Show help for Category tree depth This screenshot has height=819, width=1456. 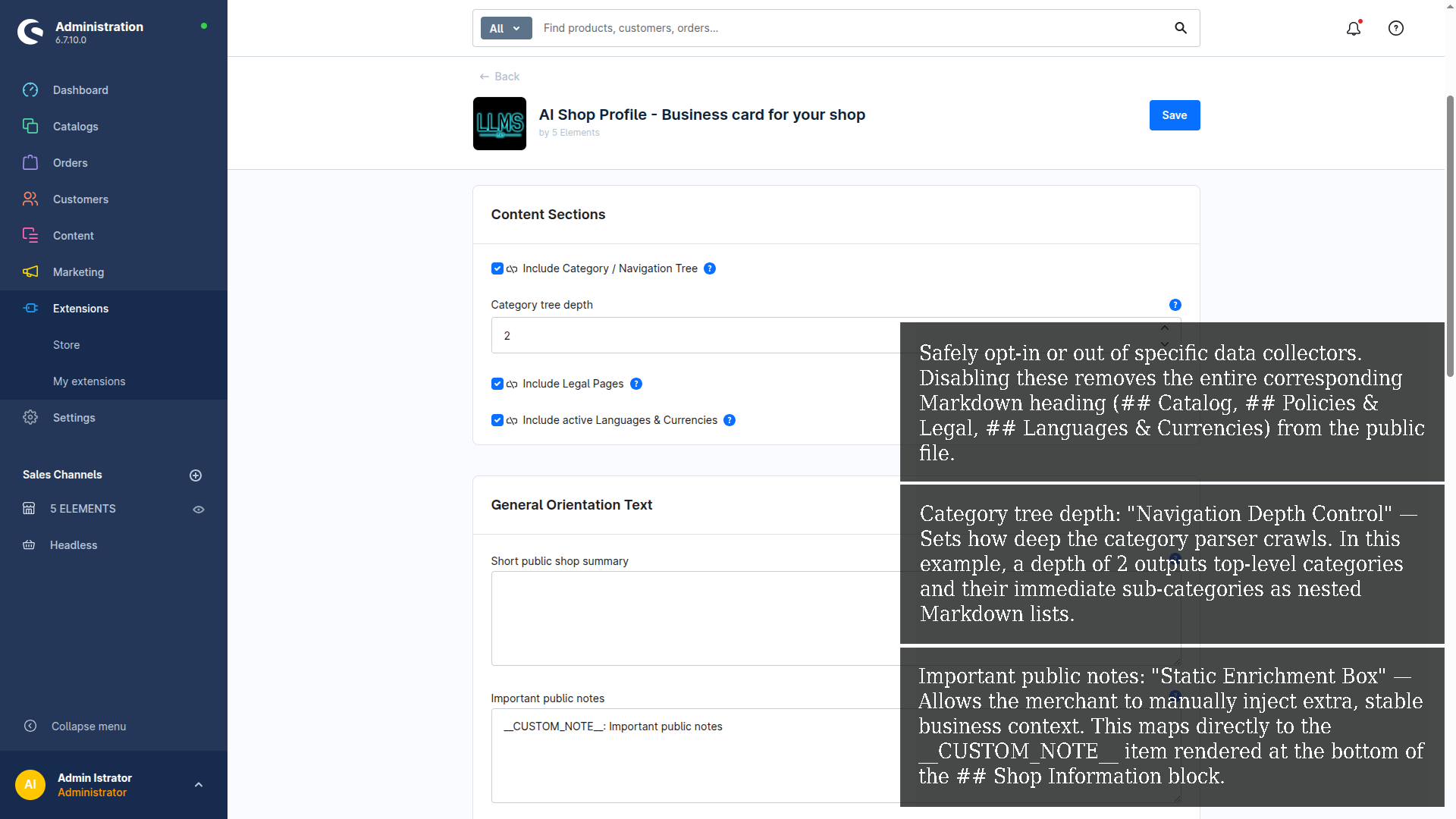(x=1175, y=305)
